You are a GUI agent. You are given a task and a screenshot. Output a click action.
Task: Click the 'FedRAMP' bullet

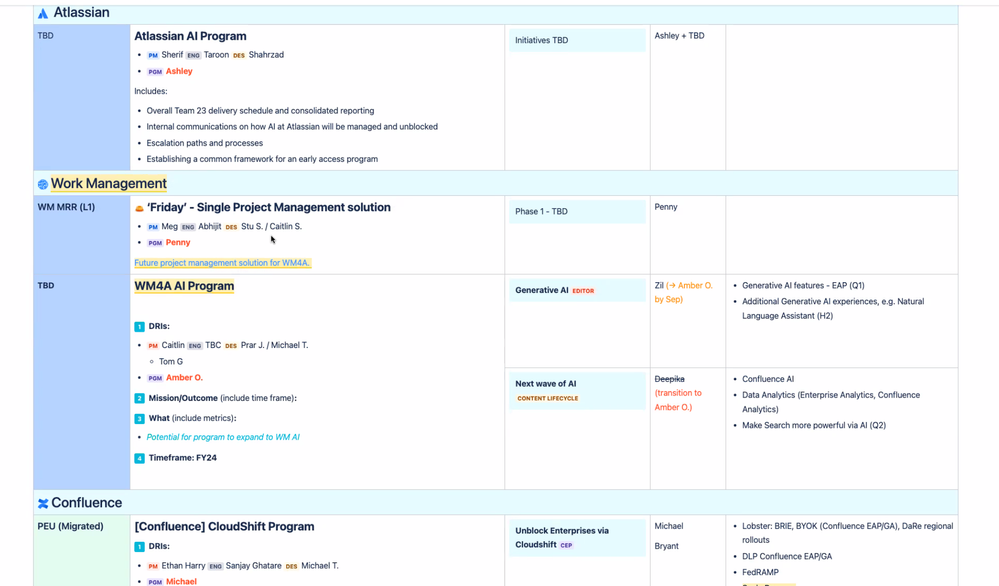pyautogui.click(x=760, y=572)
